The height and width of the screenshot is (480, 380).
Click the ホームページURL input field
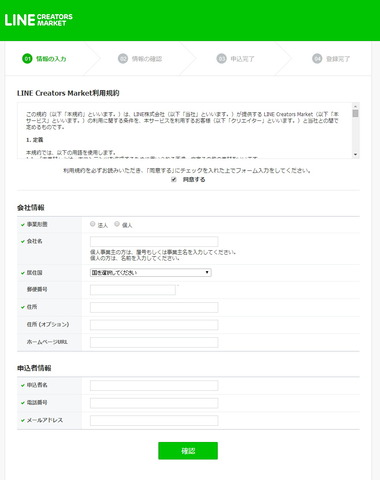pos(154,342)
